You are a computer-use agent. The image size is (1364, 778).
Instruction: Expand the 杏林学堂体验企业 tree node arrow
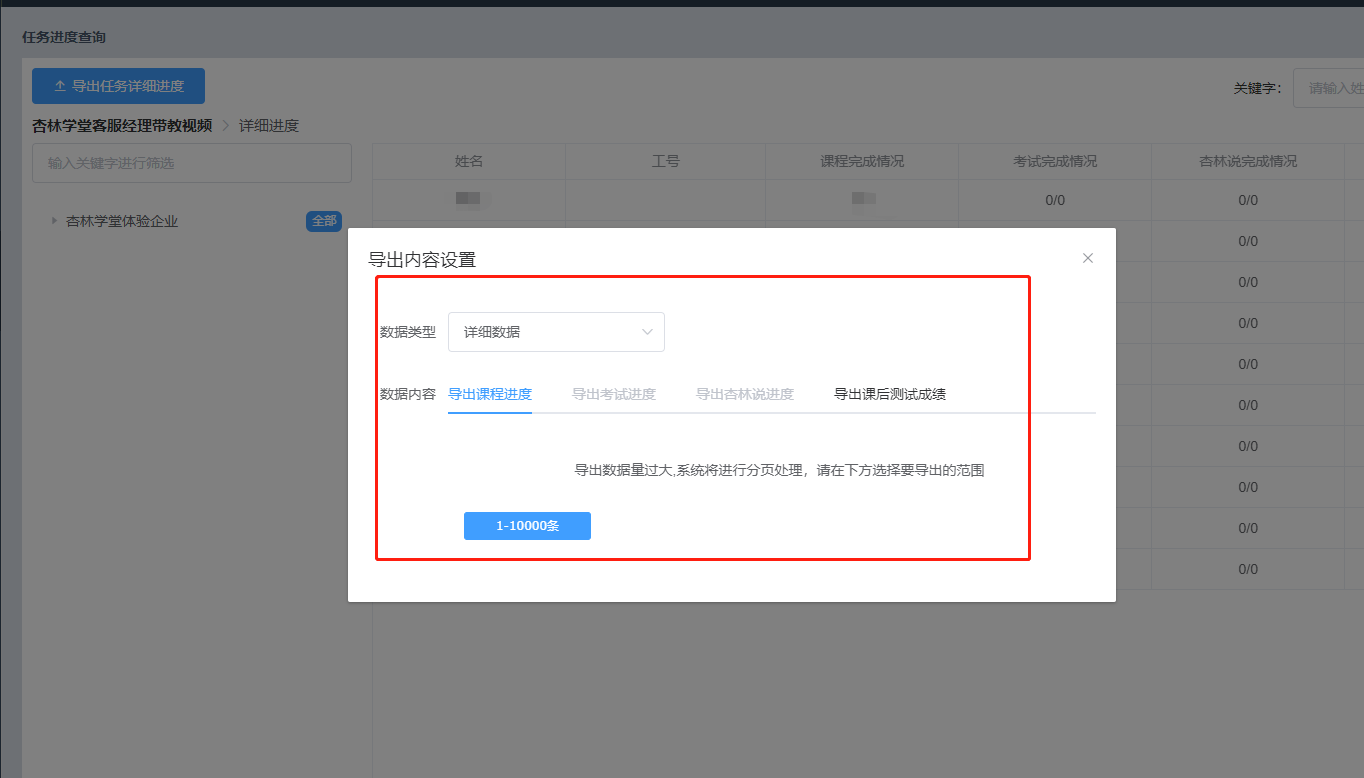[x=55, y=221]
